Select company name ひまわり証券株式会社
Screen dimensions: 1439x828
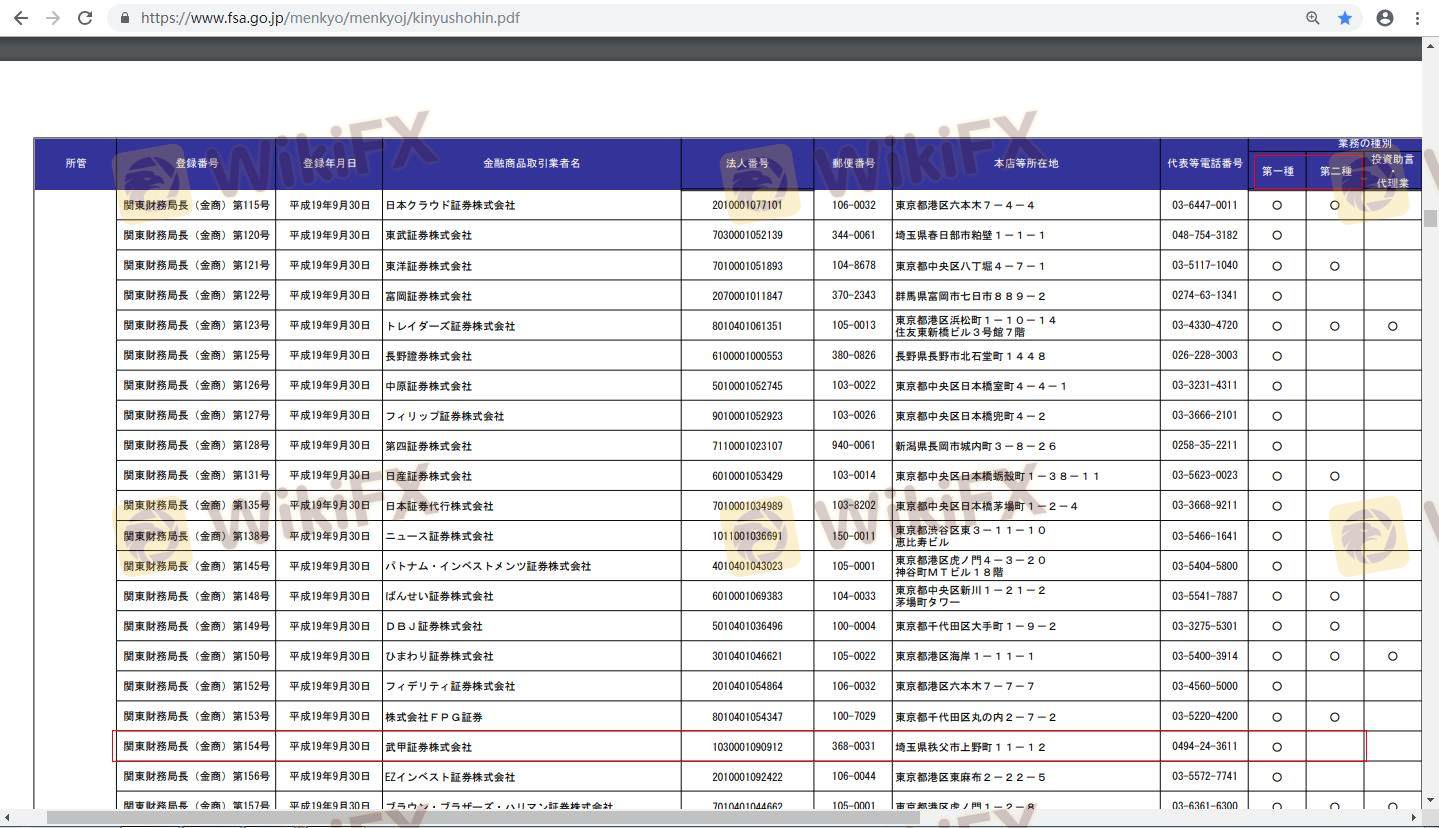pos(439,656)
